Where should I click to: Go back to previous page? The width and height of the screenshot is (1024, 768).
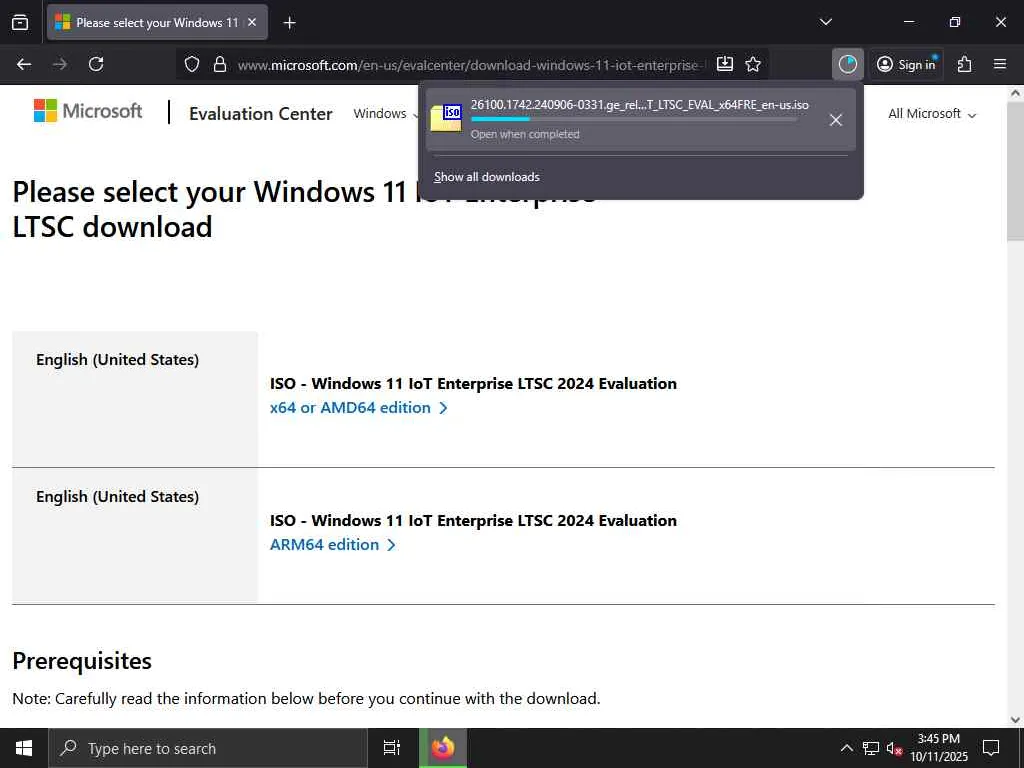pyautogui.click(x=24, y=64)
